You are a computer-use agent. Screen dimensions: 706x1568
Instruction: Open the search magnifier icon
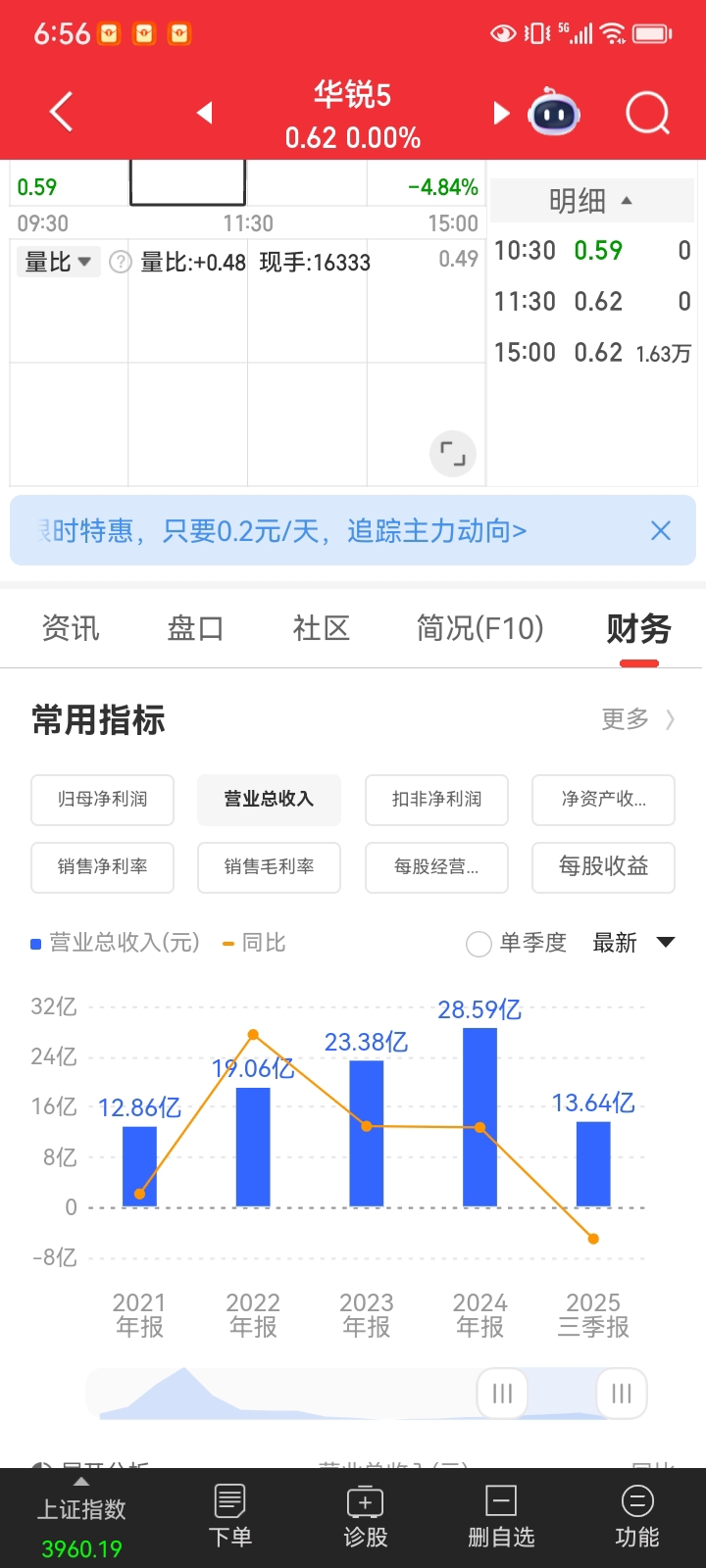(x=647, y=113)
